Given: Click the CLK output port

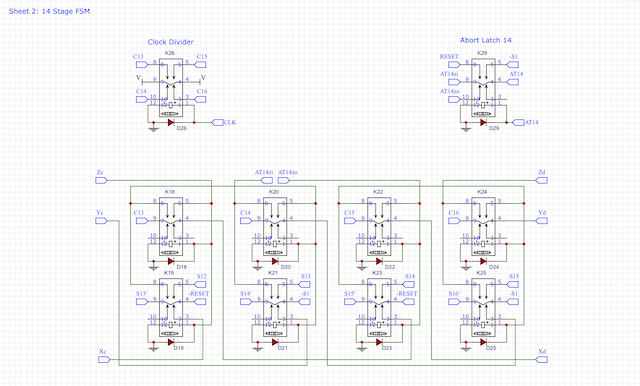Looking at the screenshot, I should click(x=218, y=122).
